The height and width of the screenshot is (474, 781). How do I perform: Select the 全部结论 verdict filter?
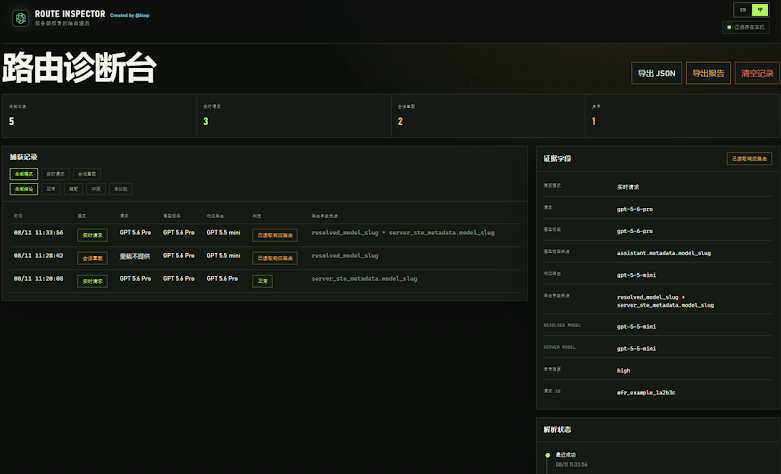pos(24,189)
